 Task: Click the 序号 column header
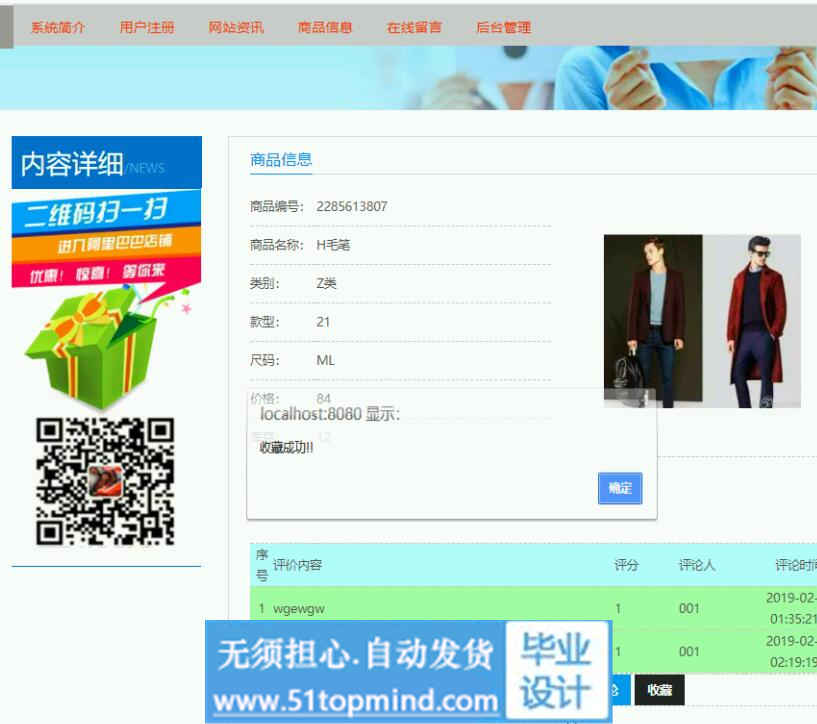pos(262,565)
